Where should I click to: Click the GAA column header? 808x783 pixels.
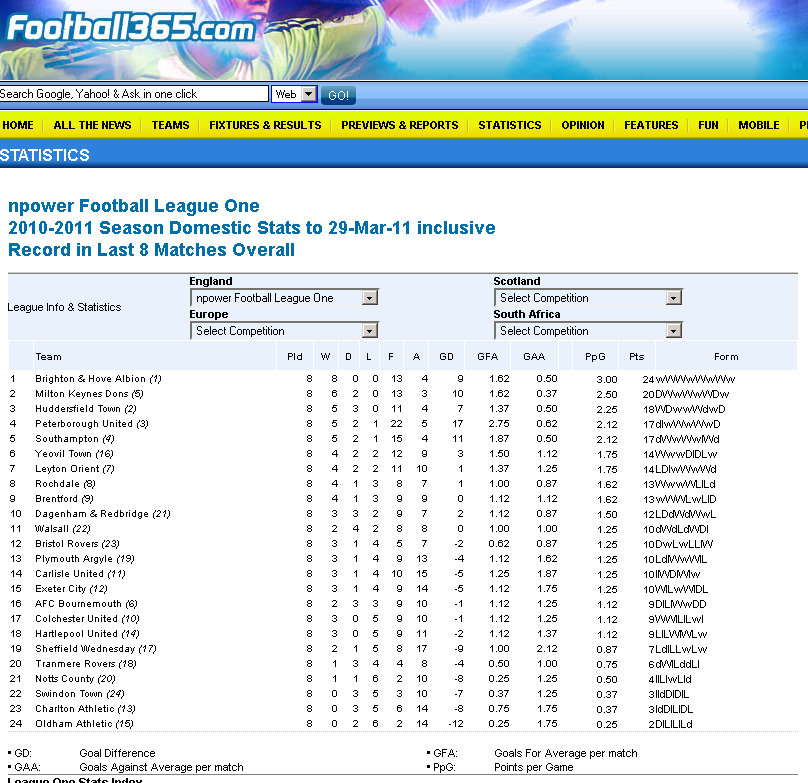(534, 357)
